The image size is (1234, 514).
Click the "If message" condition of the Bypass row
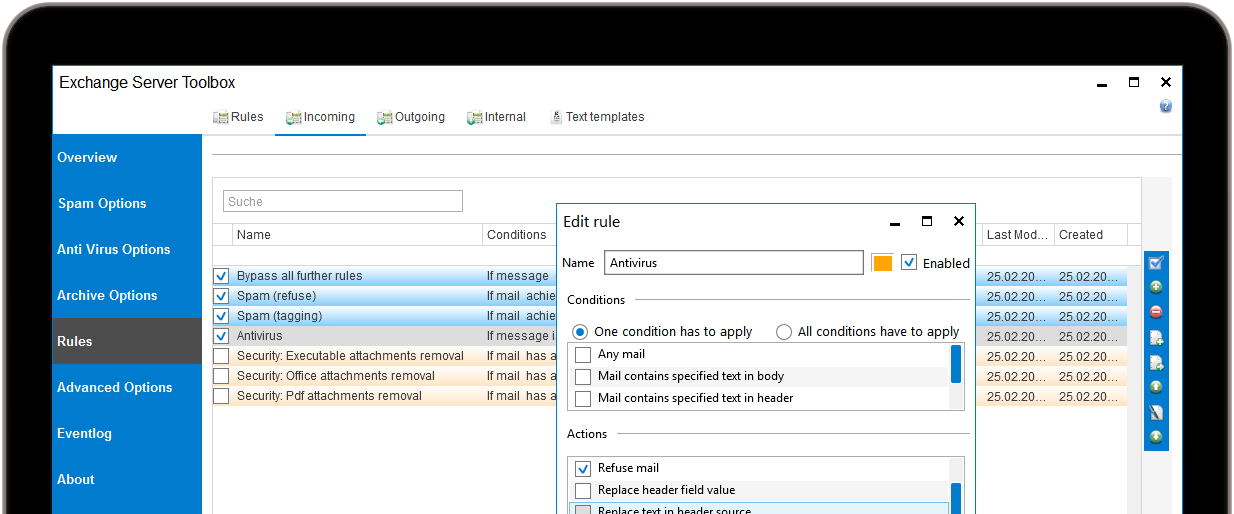point(518,276)
